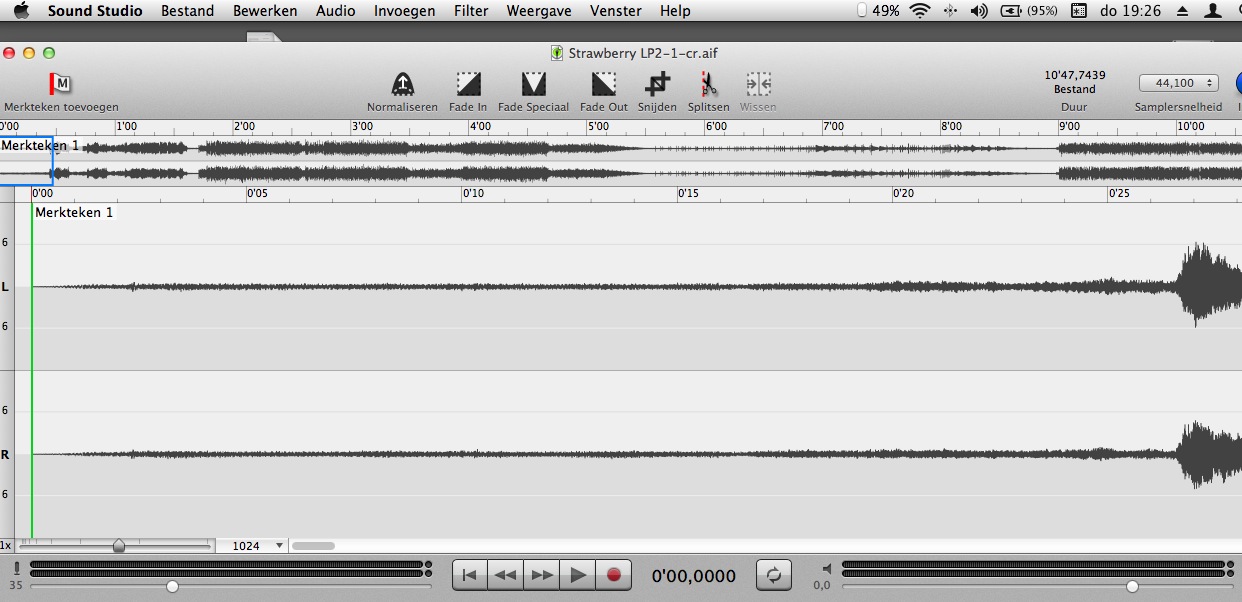Click the Merkteken toevoegen marker icon
Viewport: 1242px width, 602px height.
[x=61, y=84]
